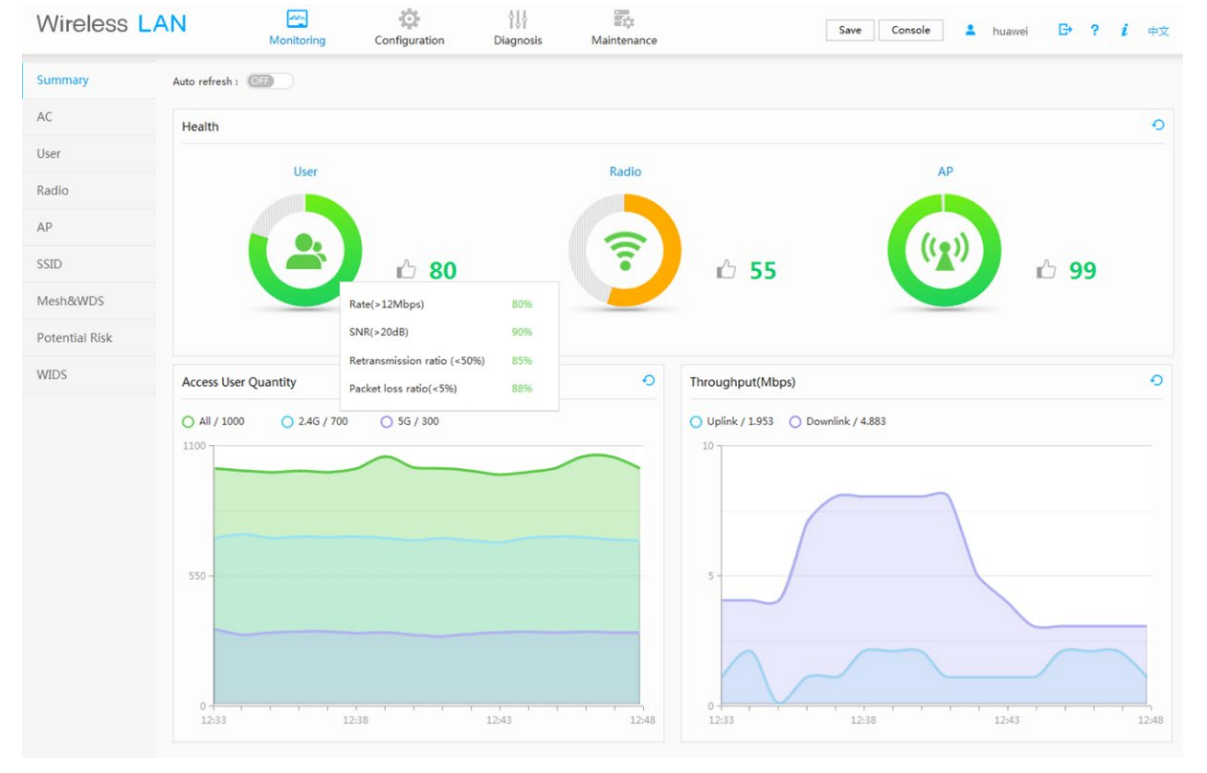Image resolution: width=1207 pixels, height=773 pixels.
Task: Click the information 'i' icon
Action: point(1125,30)
